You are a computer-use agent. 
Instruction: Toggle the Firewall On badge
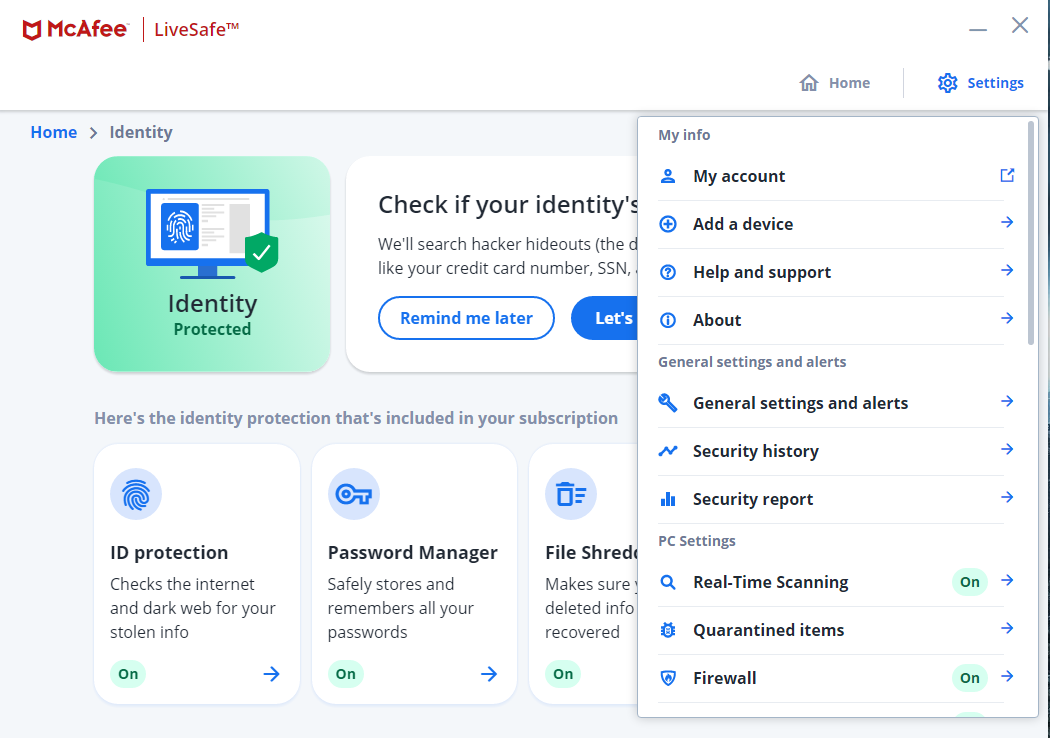coord(969,678)
